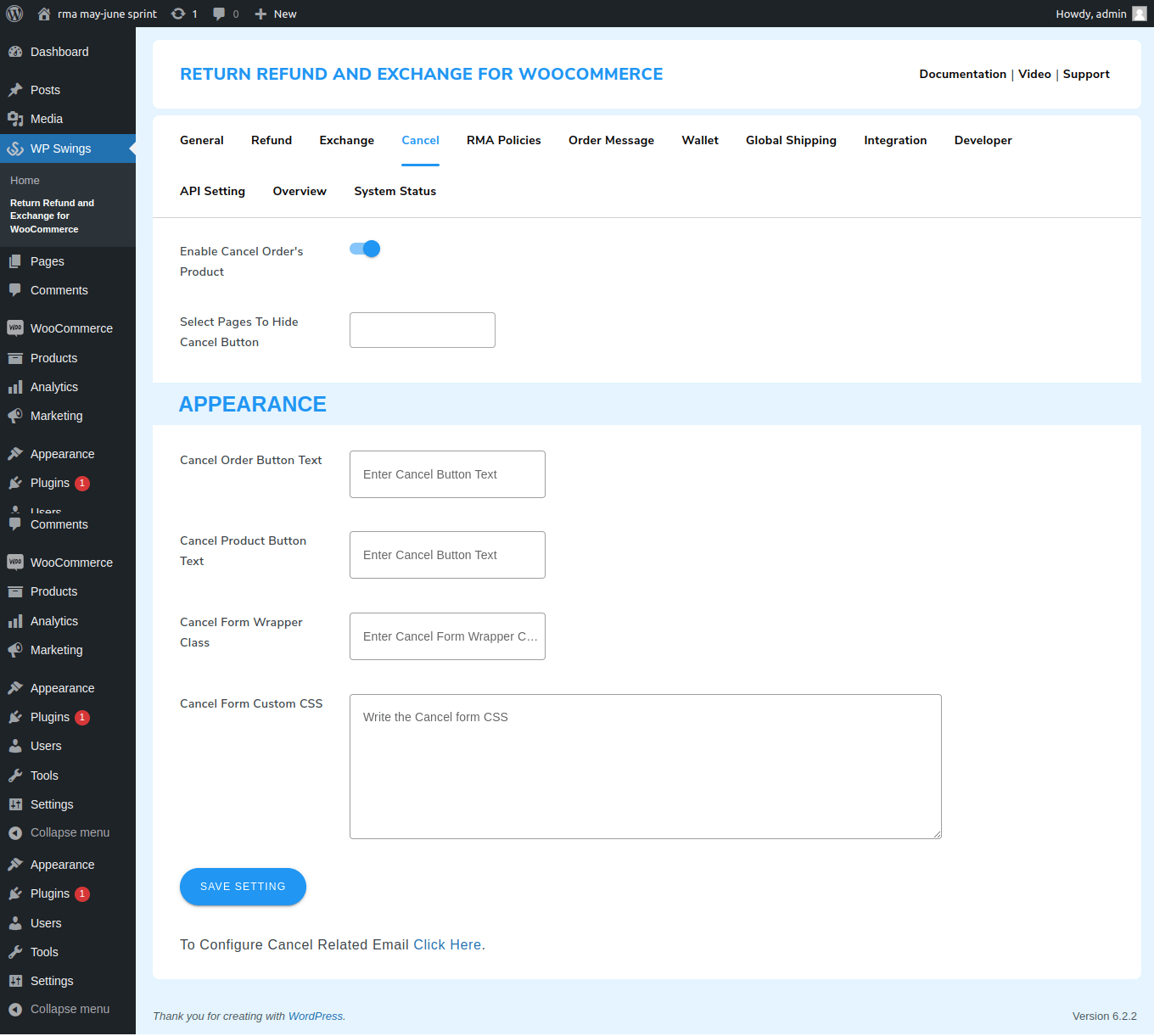
Task: Click the APPEARANCE section heading
Action: (252, 404)
